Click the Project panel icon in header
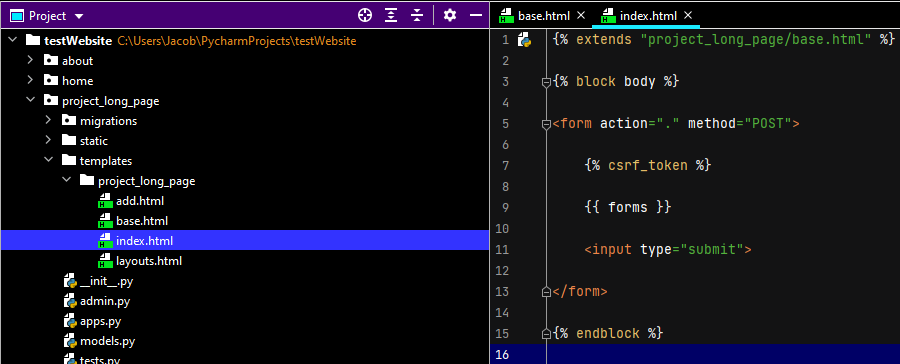The height and width of the screenshot is (364, 900). pos(17,16)
